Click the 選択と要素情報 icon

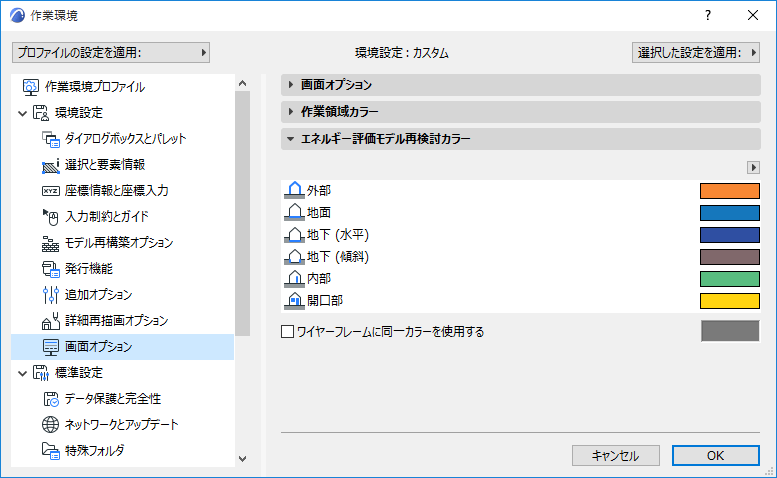click(x=51, y=164)
